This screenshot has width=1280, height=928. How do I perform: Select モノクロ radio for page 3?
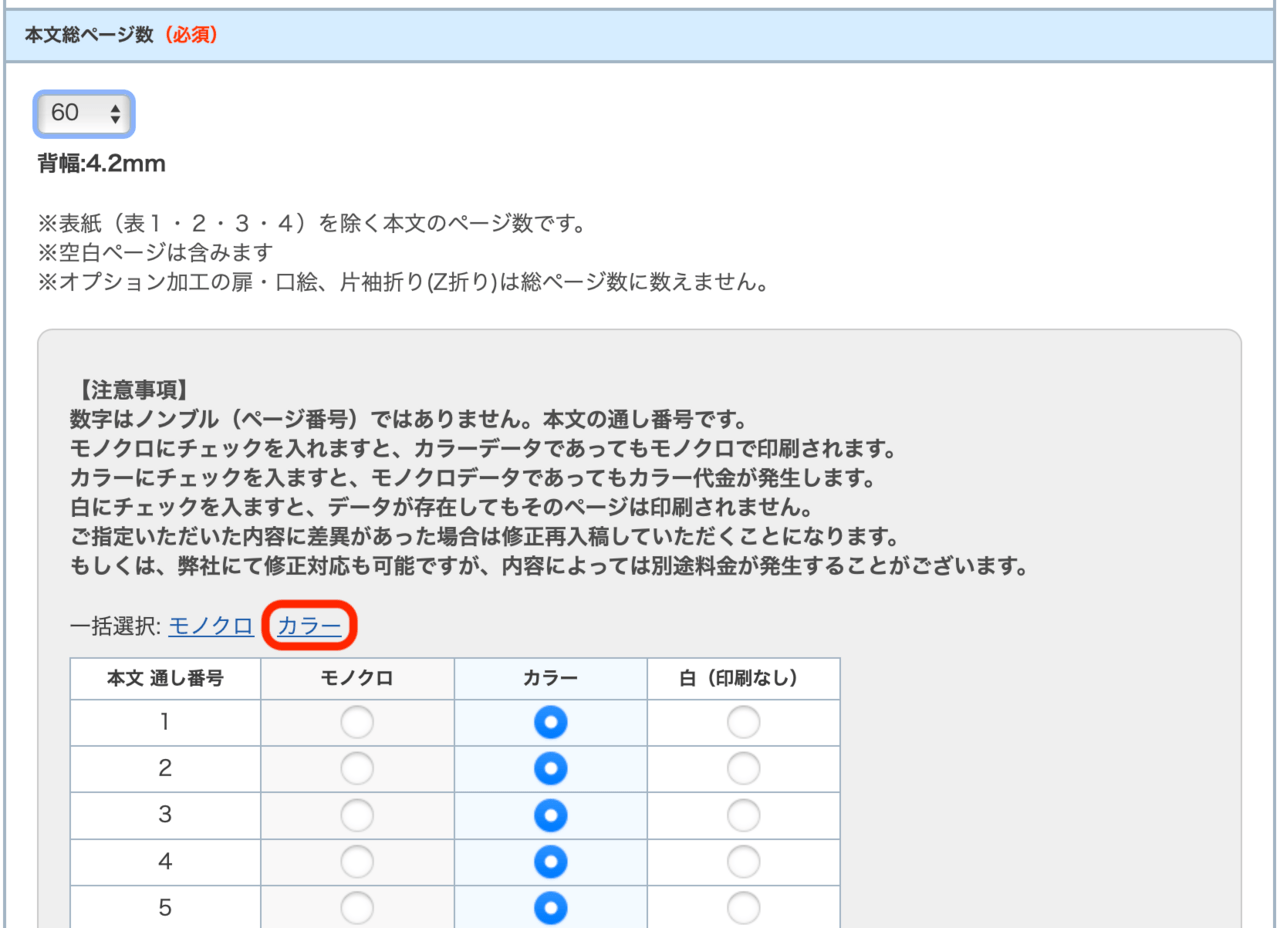357,815
